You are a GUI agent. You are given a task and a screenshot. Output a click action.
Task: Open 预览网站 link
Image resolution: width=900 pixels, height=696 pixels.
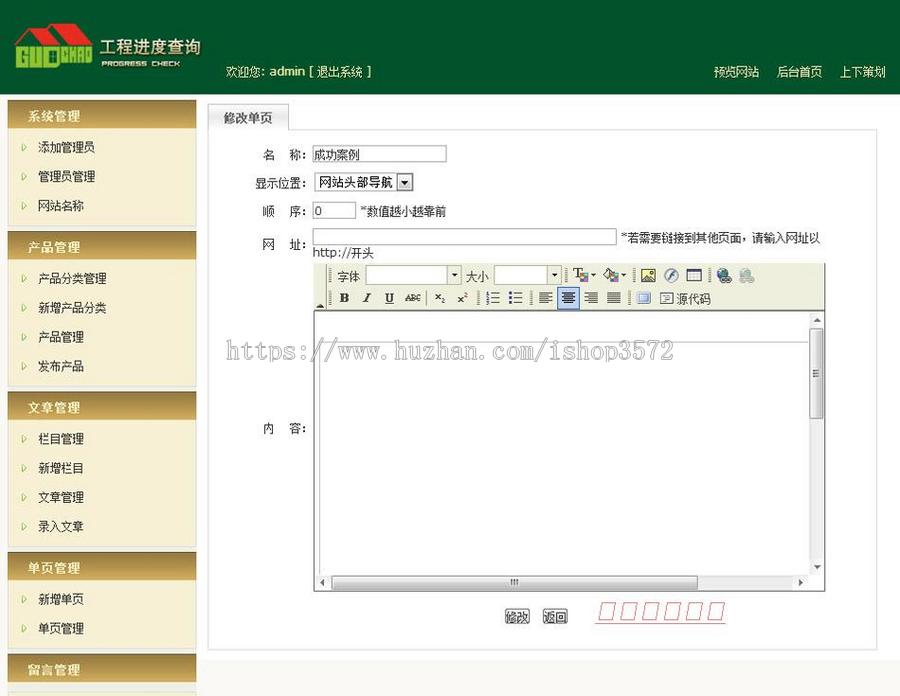[x=736, y=72]
